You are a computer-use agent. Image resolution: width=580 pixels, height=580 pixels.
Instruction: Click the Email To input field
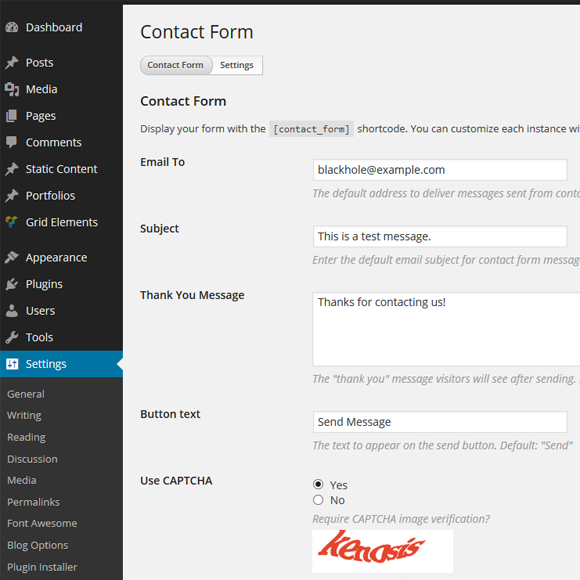440,170
